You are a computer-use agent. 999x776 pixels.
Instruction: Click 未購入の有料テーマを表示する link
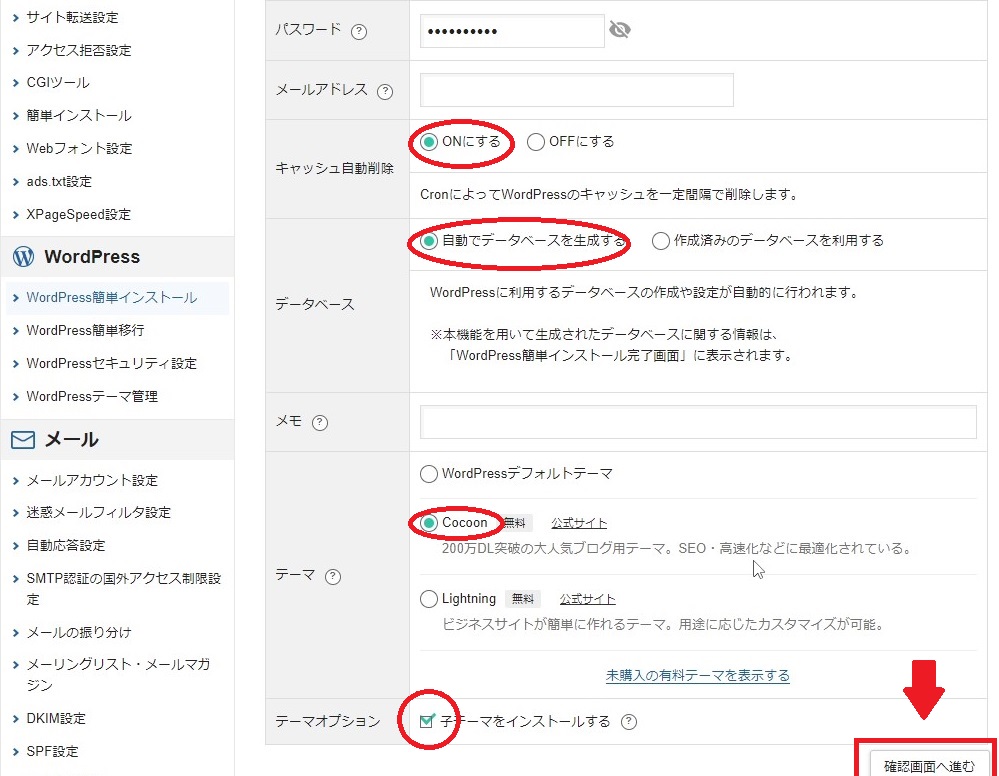point(698,675)
